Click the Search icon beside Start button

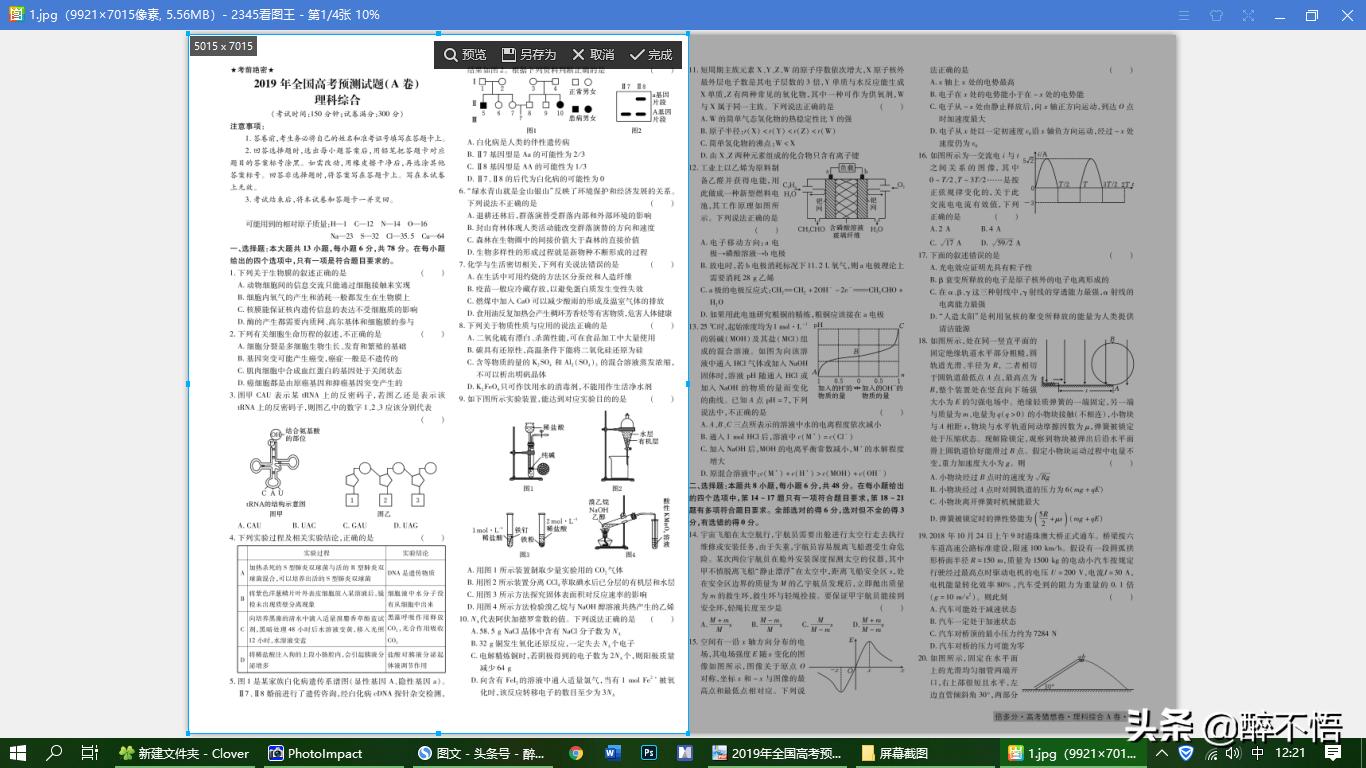tap(55, 754)
